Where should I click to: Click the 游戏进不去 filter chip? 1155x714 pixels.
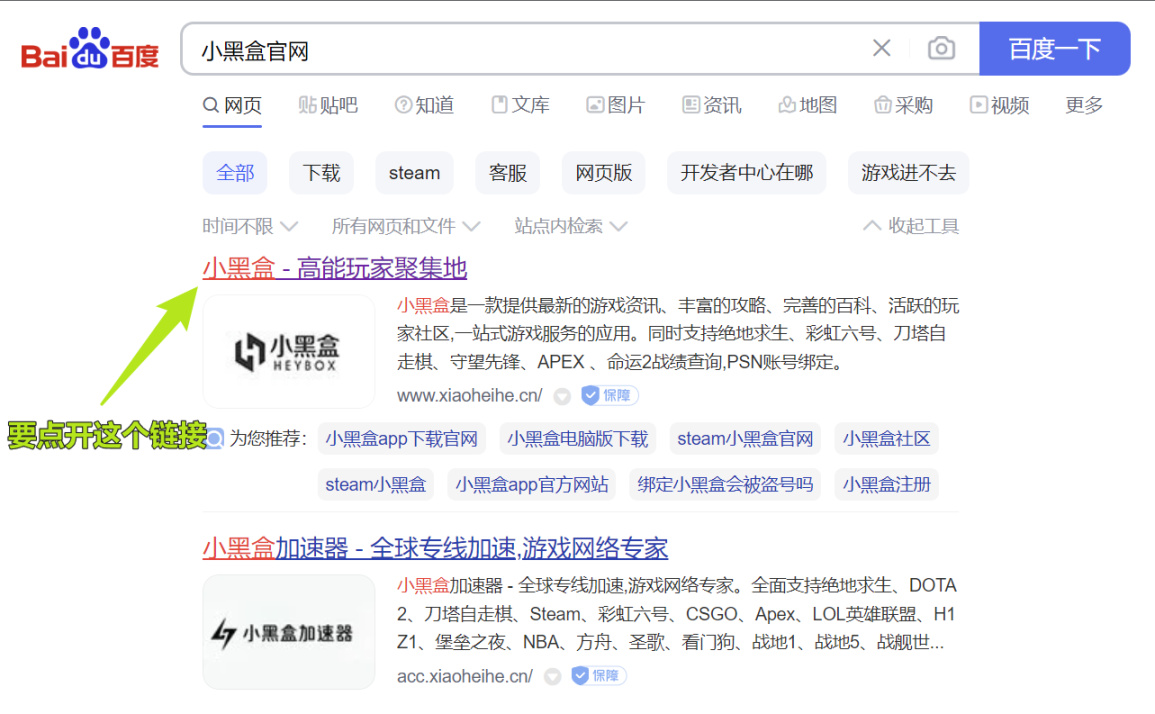tap(908, 173)
